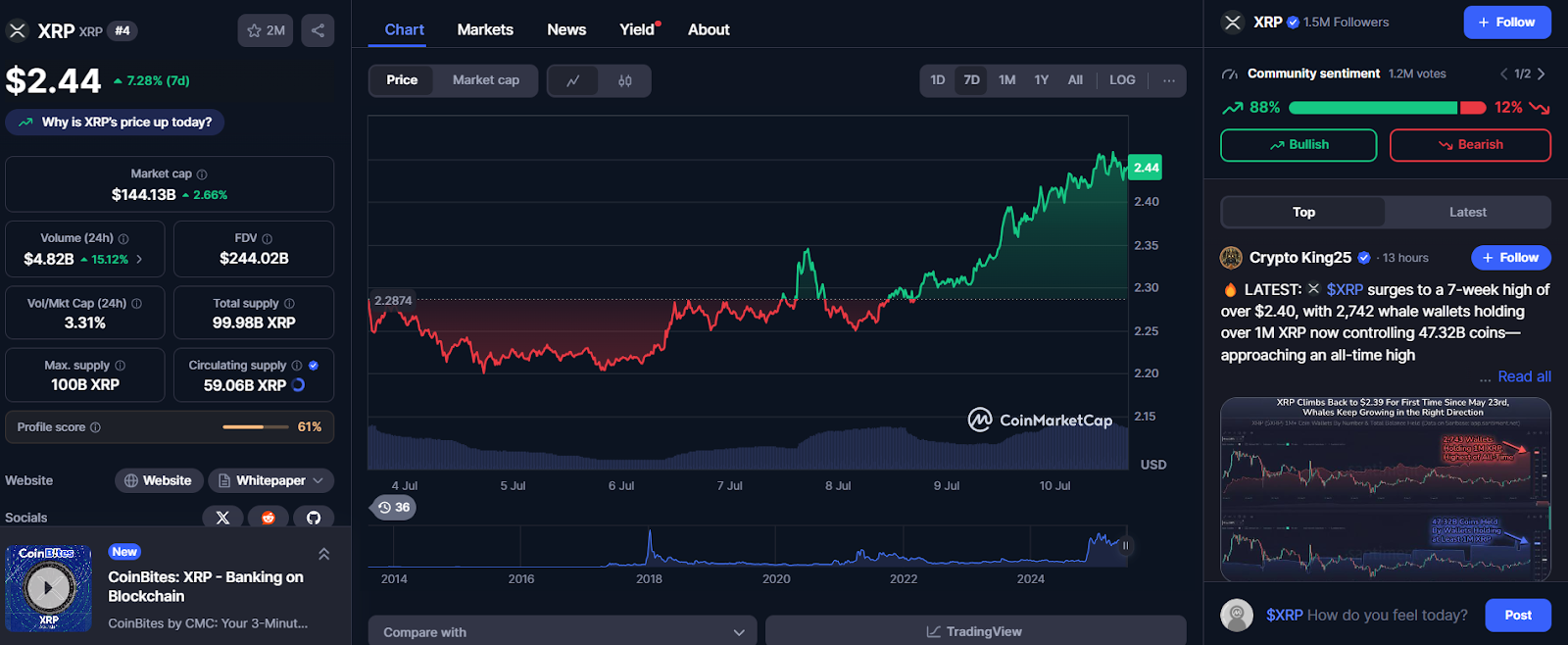Add XRP to watchlist star button
1568x645 pixels.
[266, 30]
